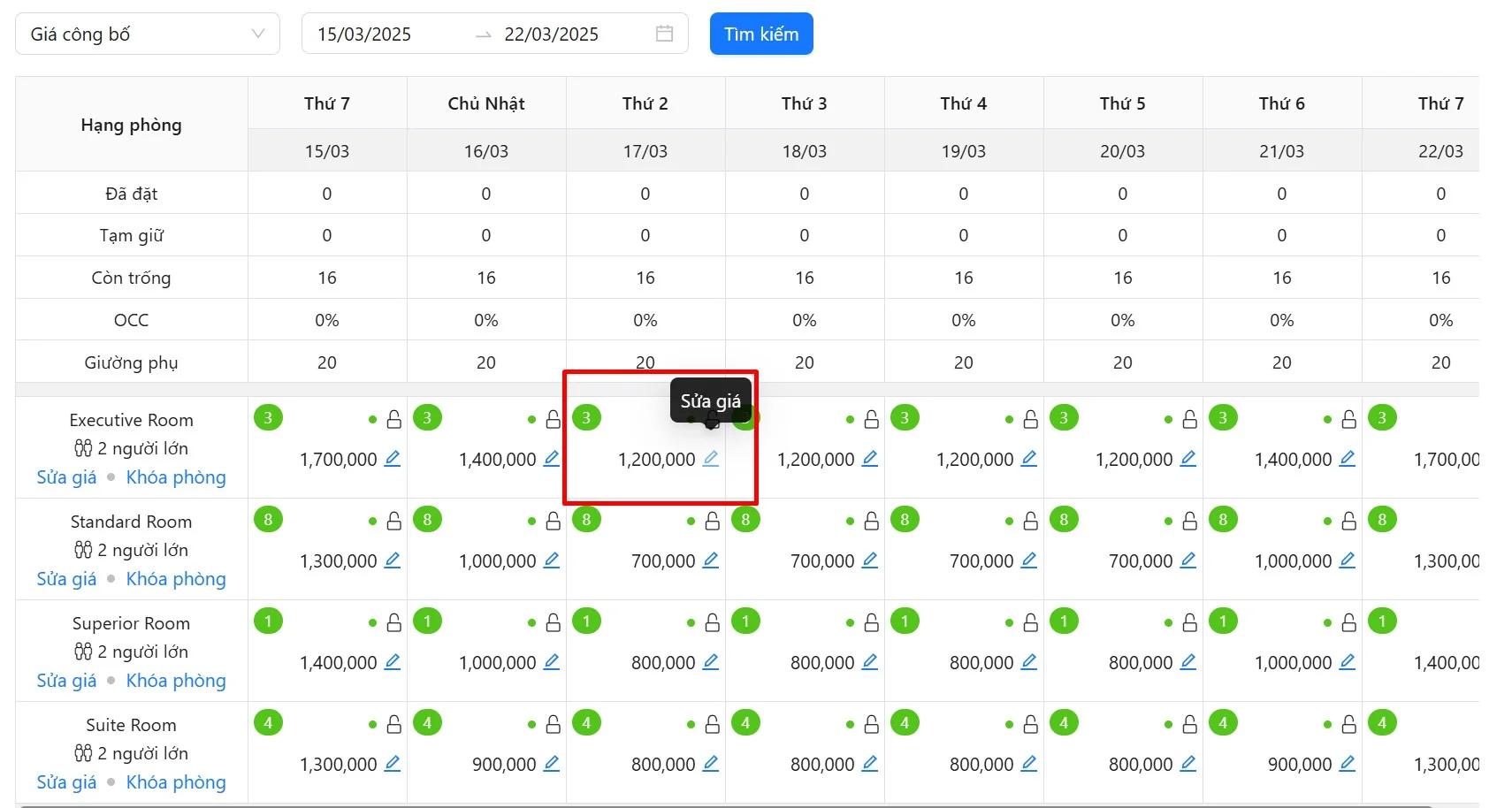Open calendar icon in date range field
Viewport: 1512px width, 808px height.
665,34
